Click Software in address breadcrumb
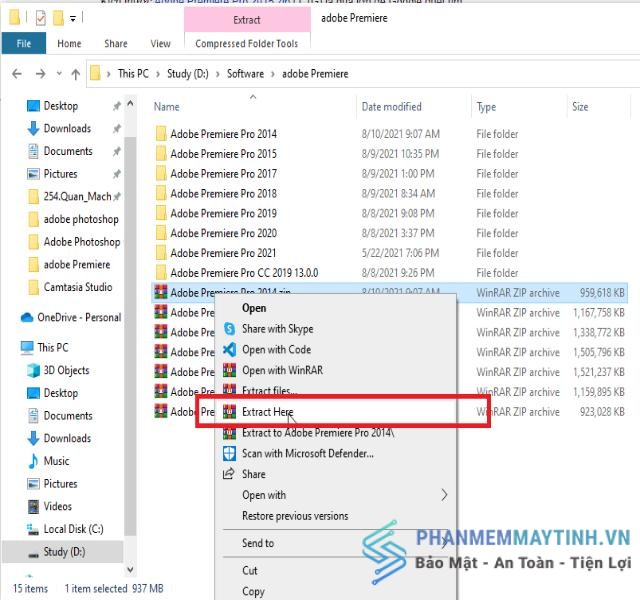The height and width of the screenshot is (600, 640). point(245,74)
